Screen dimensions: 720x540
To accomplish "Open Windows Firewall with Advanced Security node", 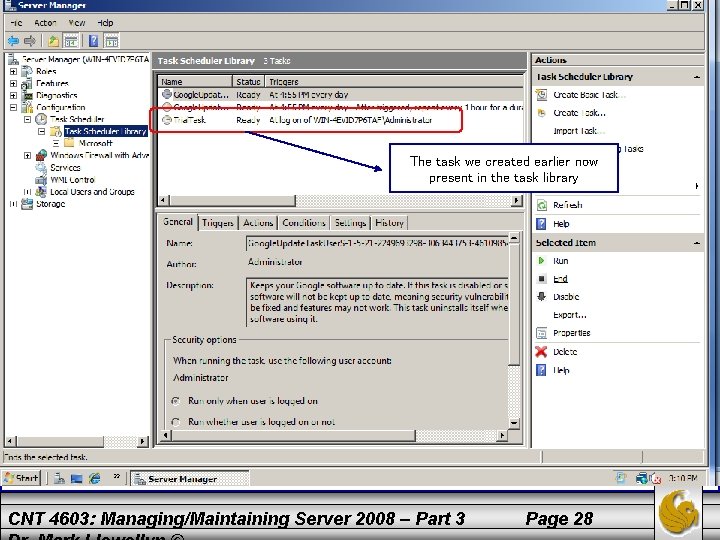I will [x=100, y=155].
